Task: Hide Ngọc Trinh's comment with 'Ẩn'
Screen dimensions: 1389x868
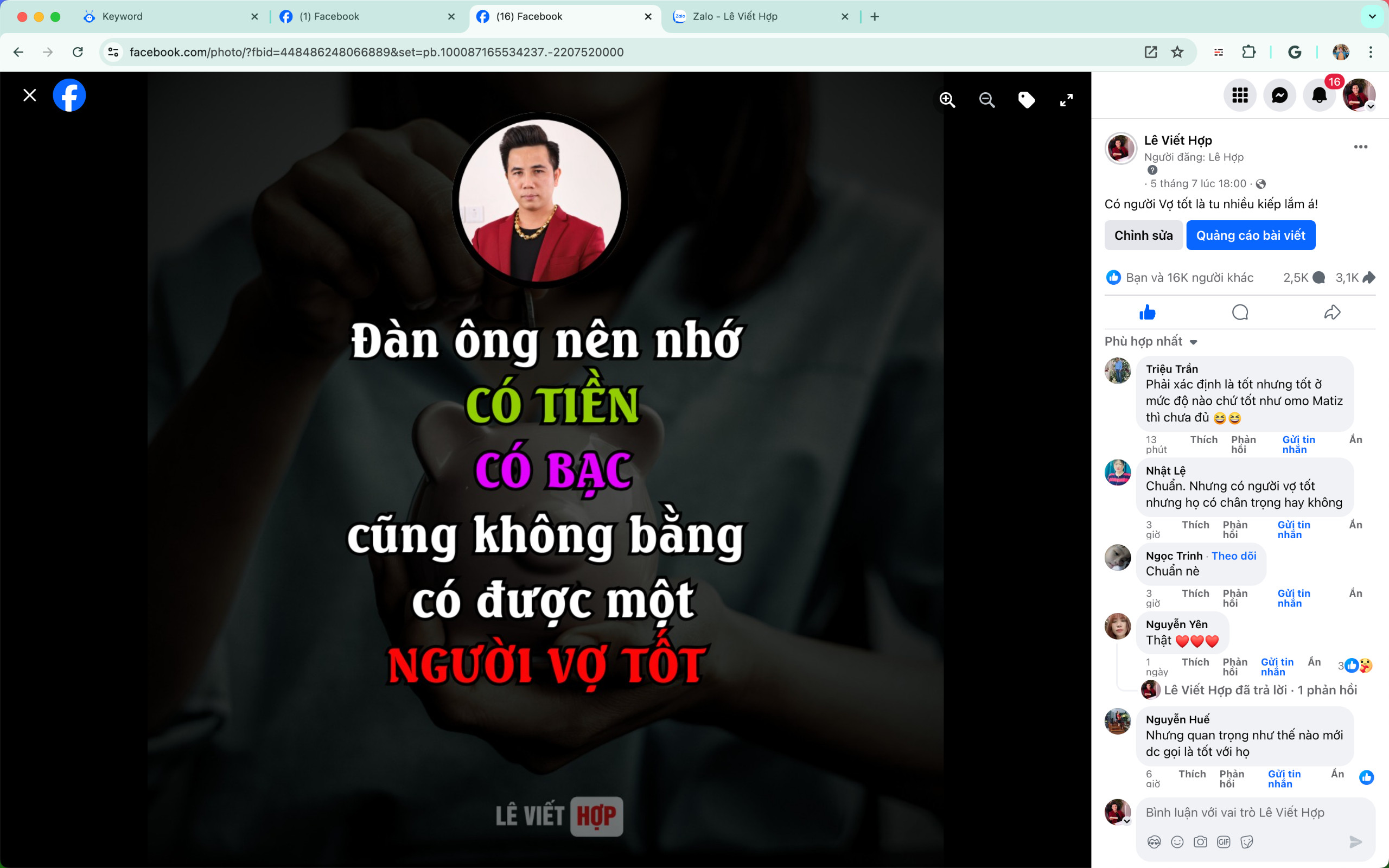Action: (1355, 593)
